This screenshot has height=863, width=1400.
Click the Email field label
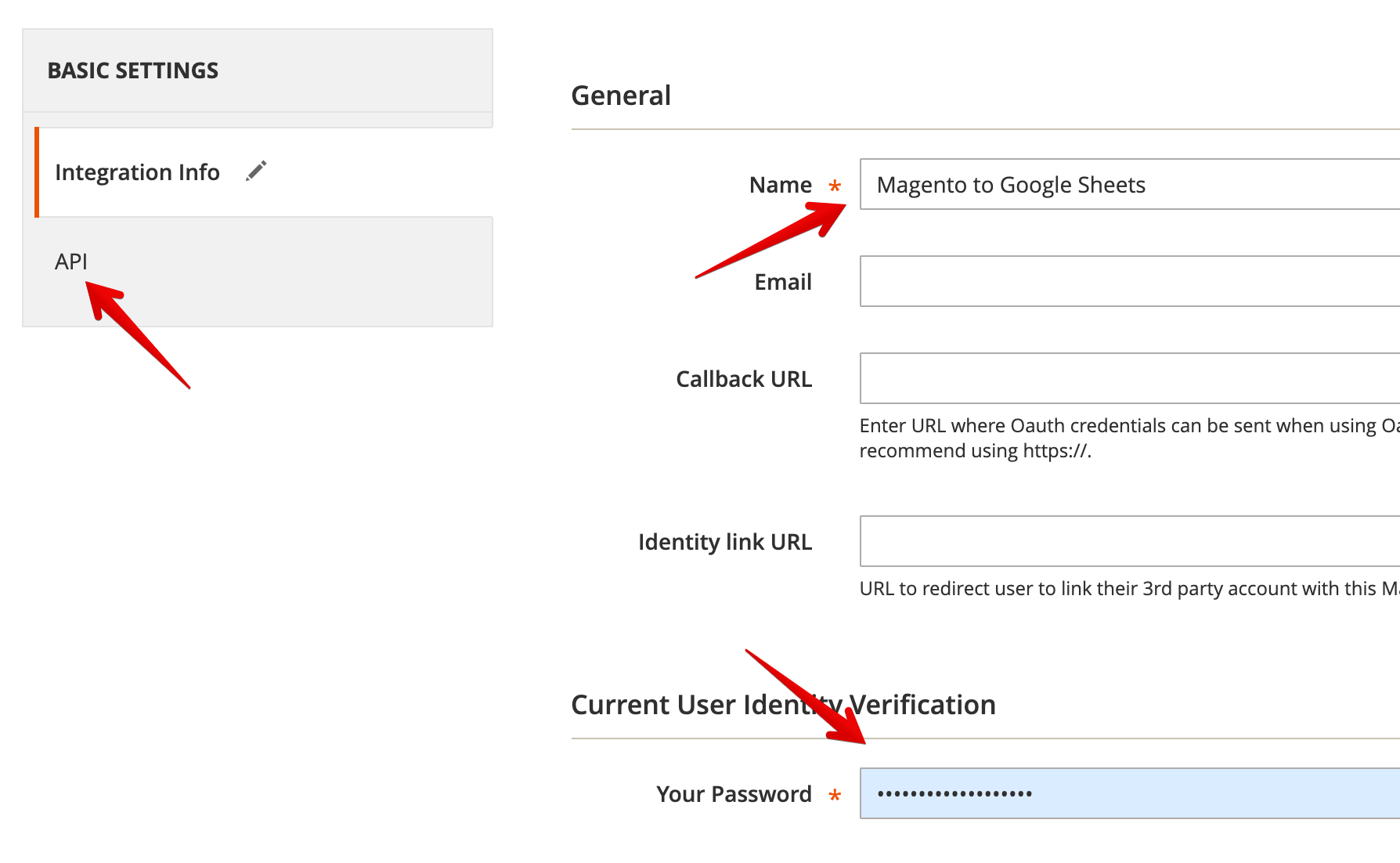click(x=782, y=282)
